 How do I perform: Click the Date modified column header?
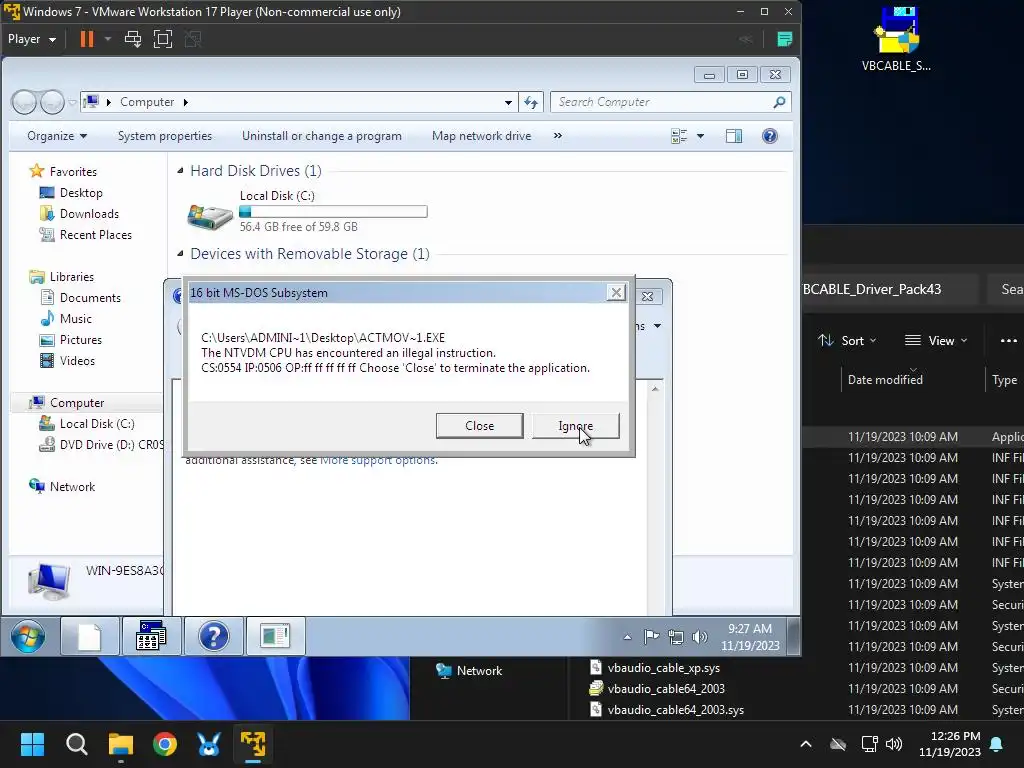tap(885, 379)
